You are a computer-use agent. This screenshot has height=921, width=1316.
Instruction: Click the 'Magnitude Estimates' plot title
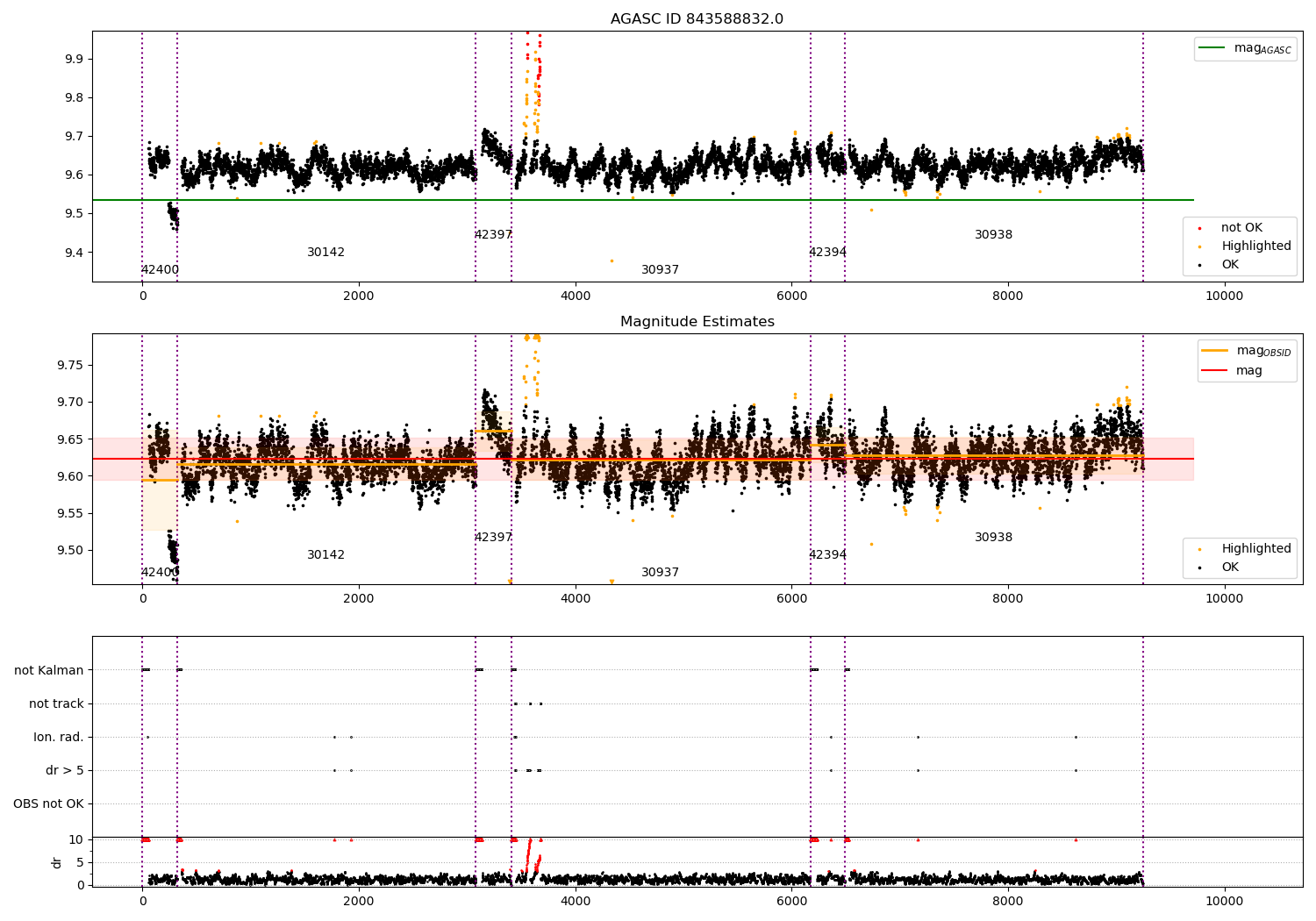pos(697,322)
